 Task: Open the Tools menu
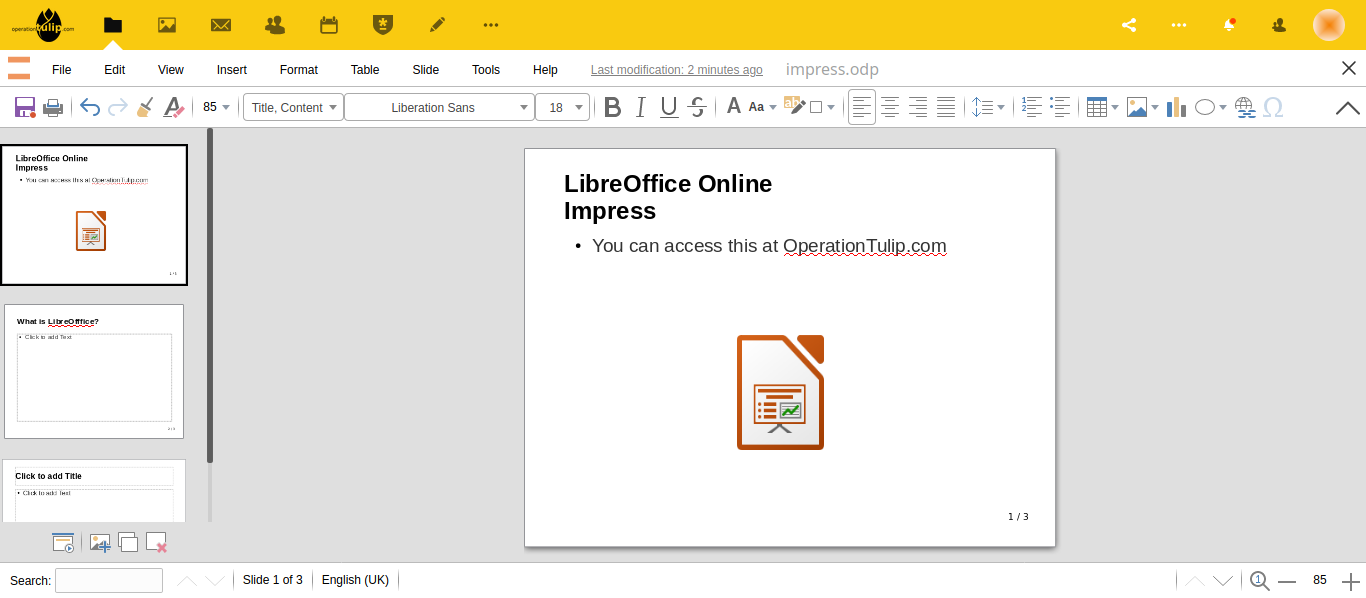[x=486, y=70]
